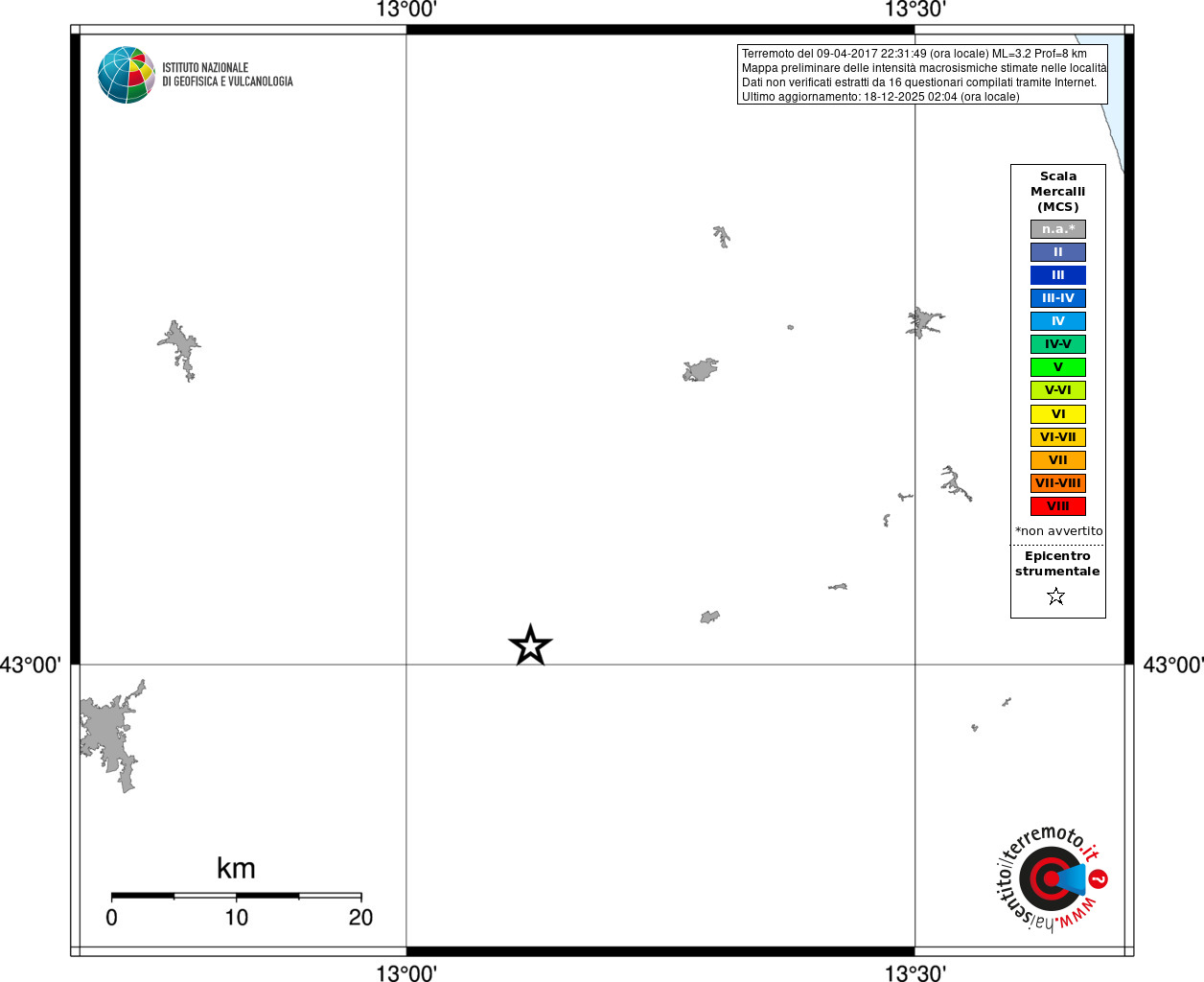Click the 'ISTITUTO NAZIONALE DI GEOFISICA E VULCANOLOGIA' text
The image size is (1204, 982).
(227, 75)
